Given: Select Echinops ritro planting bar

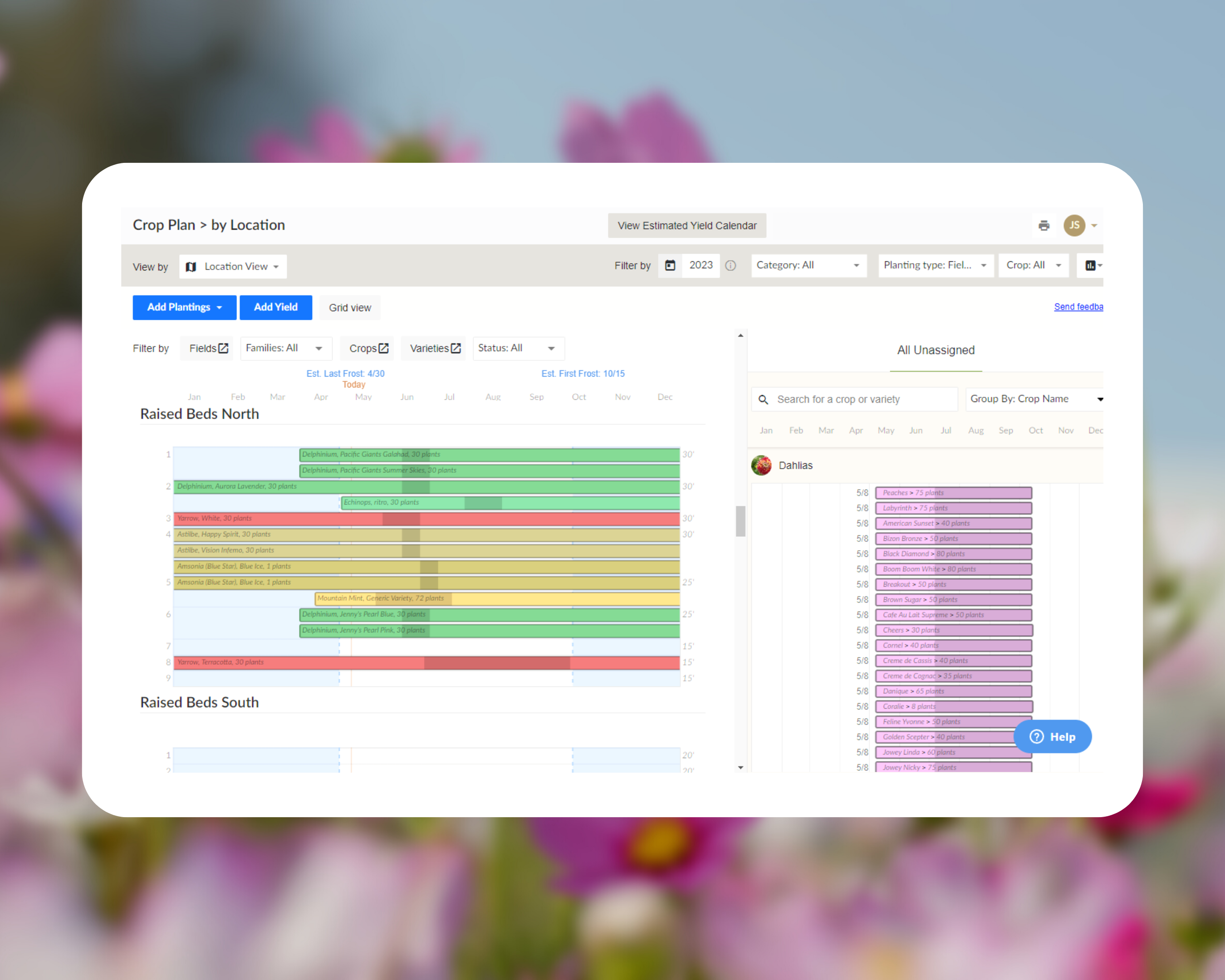Looking at the screenshot, I should tap(510, 502).
